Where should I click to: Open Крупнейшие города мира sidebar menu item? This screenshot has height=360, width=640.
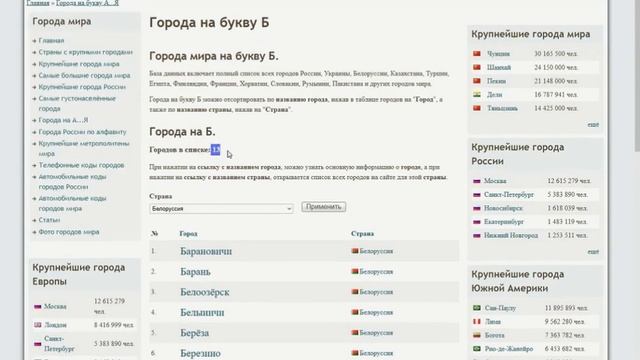(x=79, y=64)
